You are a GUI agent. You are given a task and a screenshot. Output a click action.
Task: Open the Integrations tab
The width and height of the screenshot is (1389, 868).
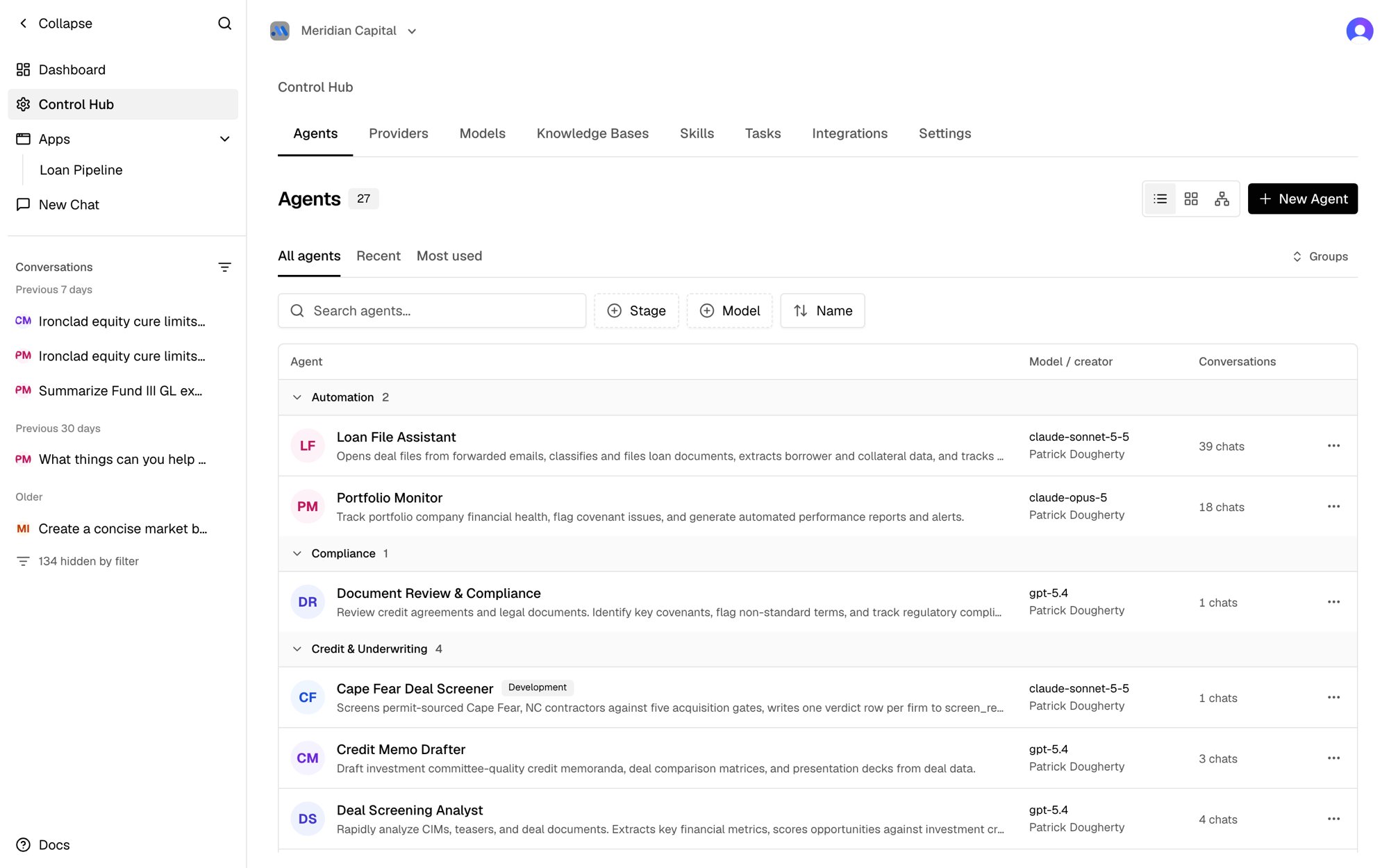tap(849, 133)
